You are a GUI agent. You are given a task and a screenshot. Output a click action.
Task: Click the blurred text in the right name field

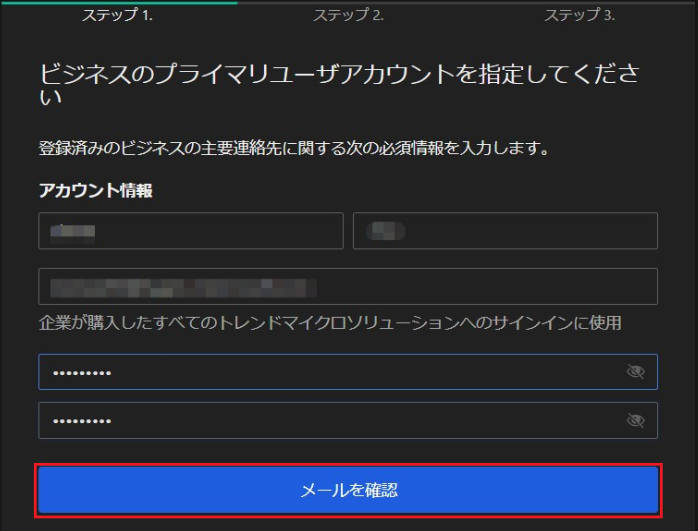coord(384,231)
